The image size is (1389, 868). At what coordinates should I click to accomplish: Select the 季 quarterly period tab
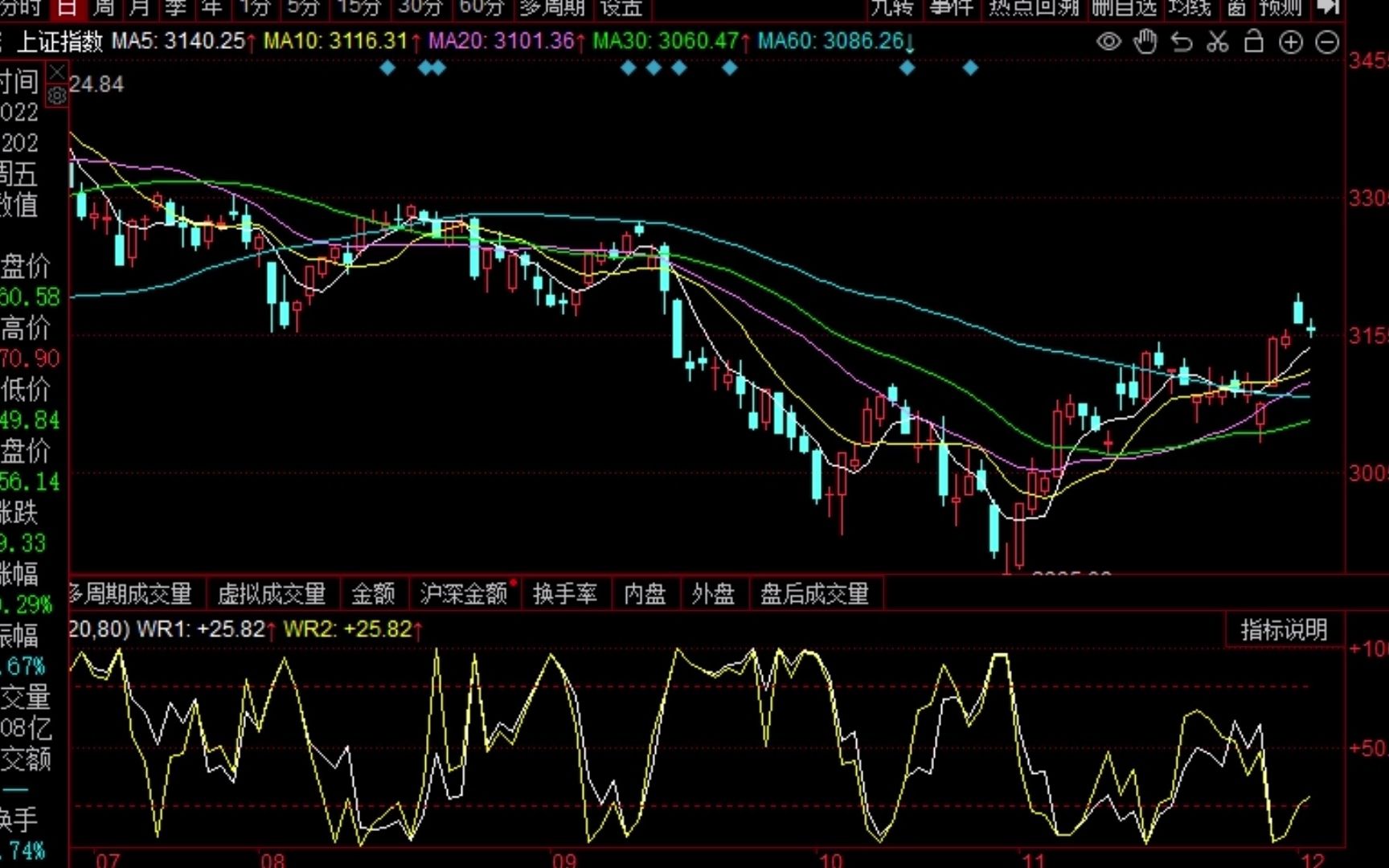pyautogui.click(x=175, y=7)
